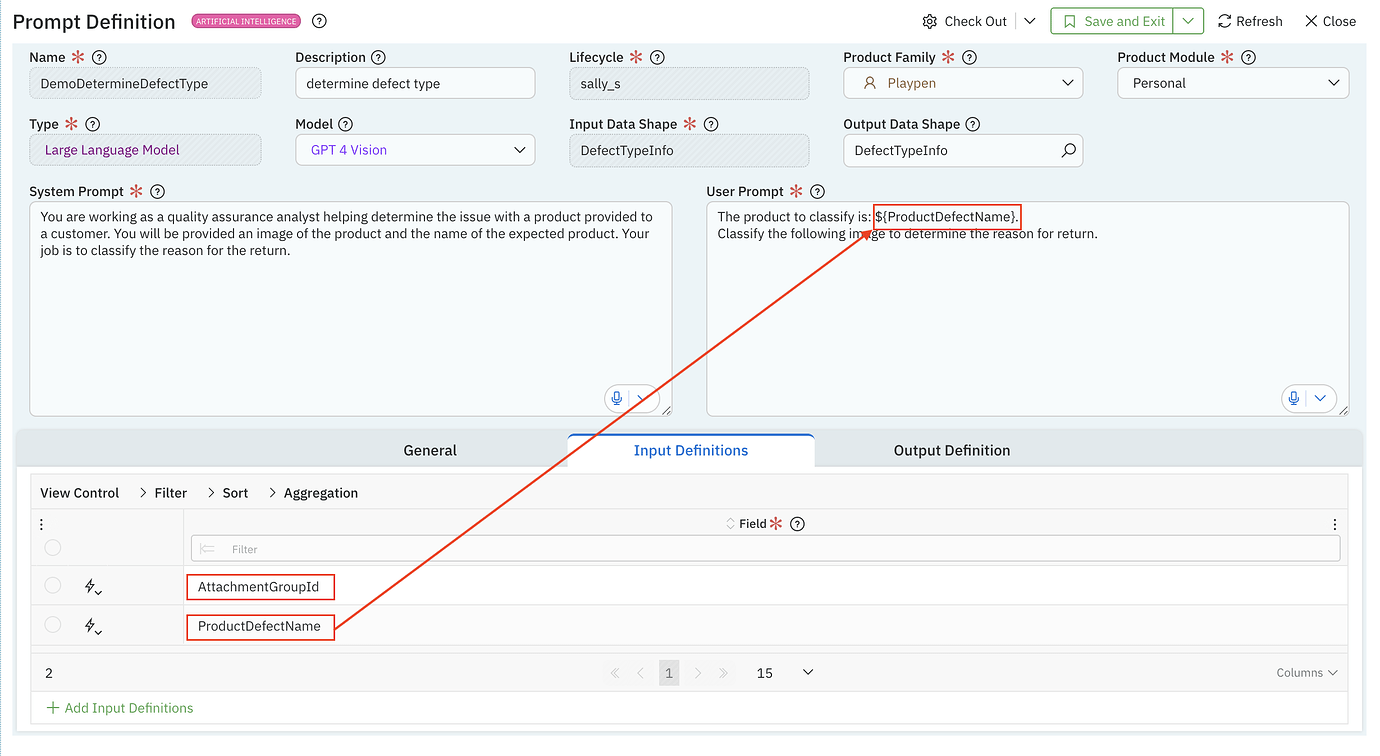Click the Check Out button

click(964, 20)
